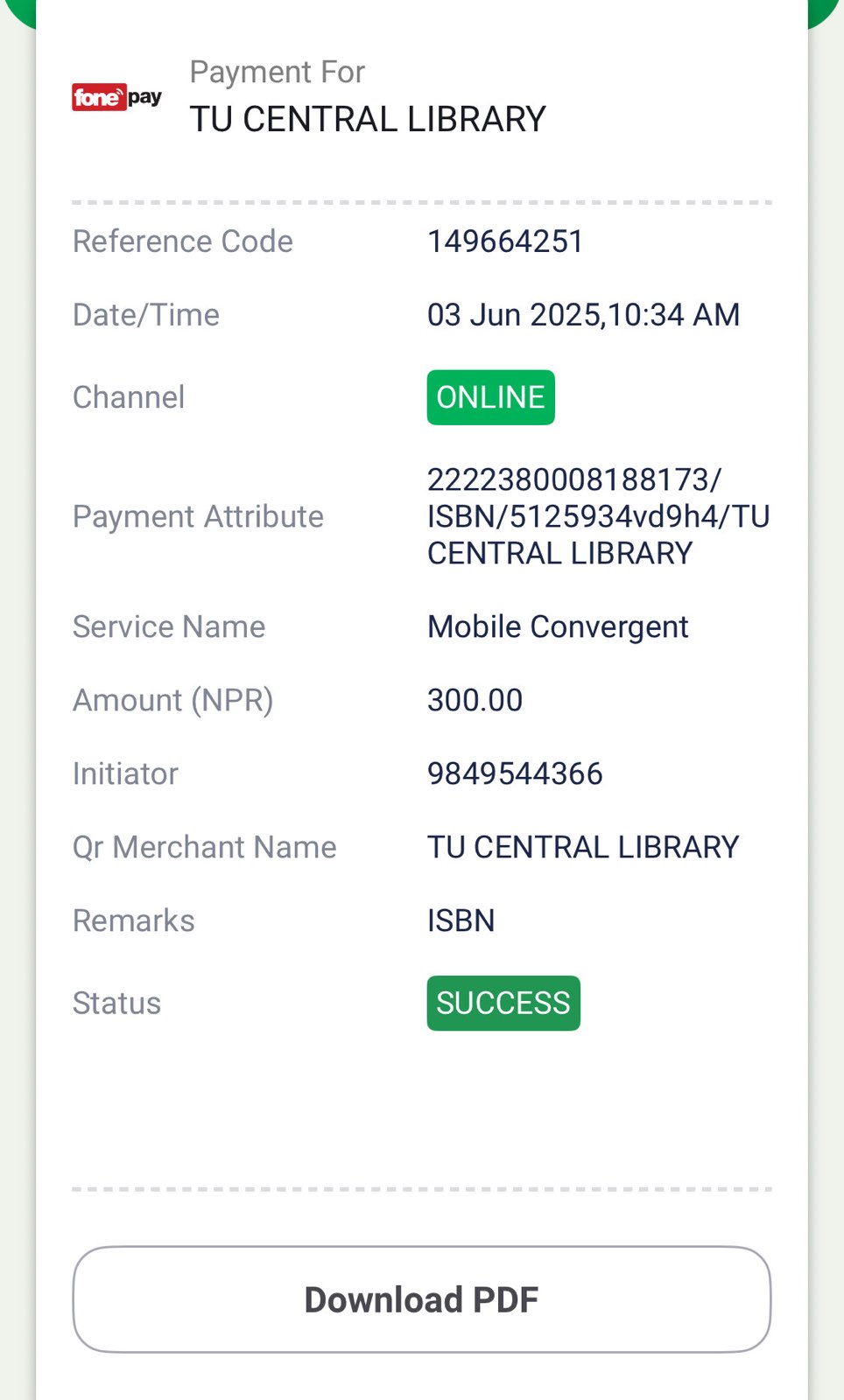Click the reference code 149664251

click(505, 241)
